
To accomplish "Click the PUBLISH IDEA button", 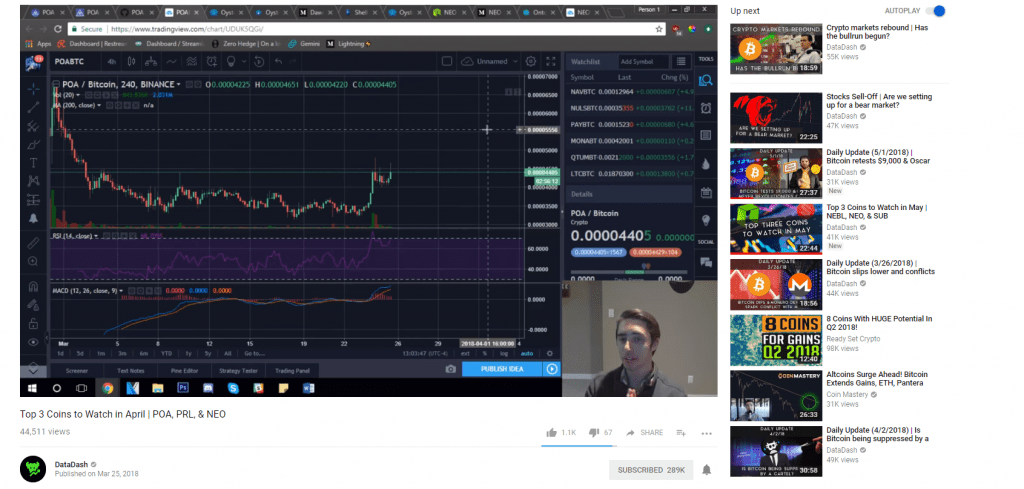I will pos(502,369).
